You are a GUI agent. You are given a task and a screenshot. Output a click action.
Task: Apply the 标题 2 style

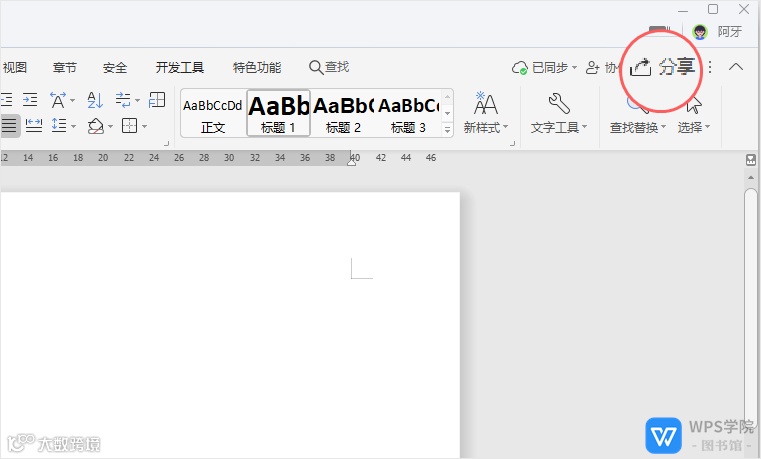tap(343, 113)
